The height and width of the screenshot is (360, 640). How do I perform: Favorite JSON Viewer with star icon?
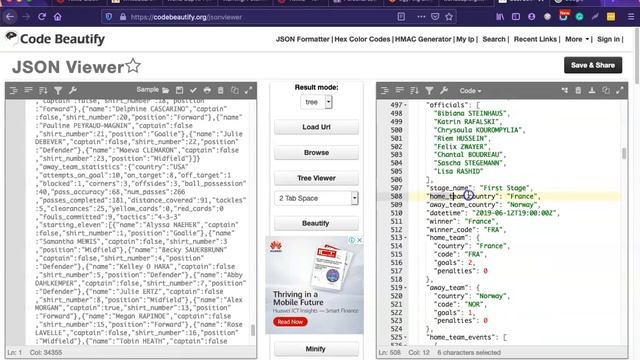tap(133, 66)
